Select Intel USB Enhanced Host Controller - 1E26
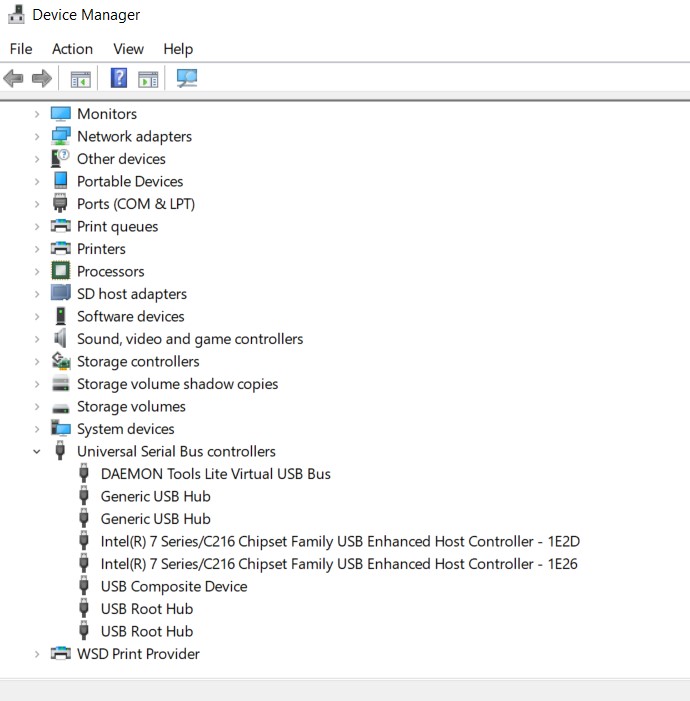The height and width of the screenshot is (701, 690). click(x=339, y=563)
